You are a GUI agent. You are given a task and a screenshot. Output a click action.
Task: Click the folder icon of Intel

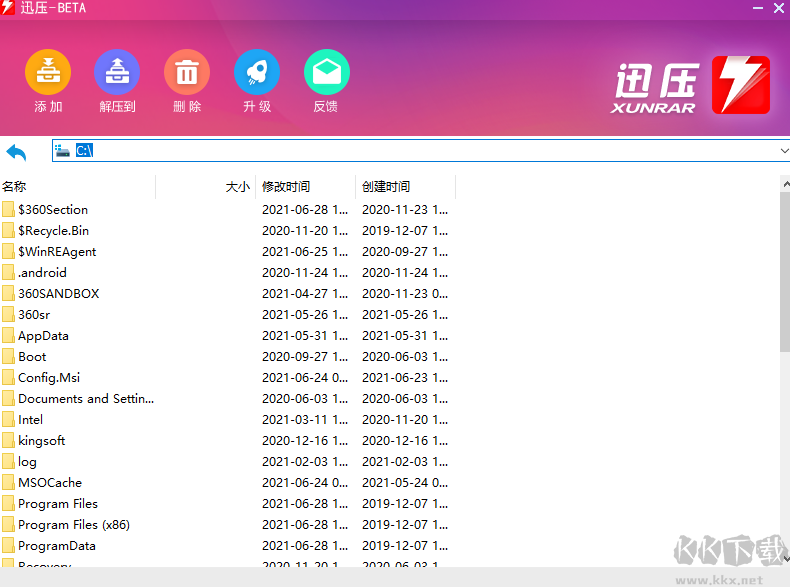coord(8,419)
